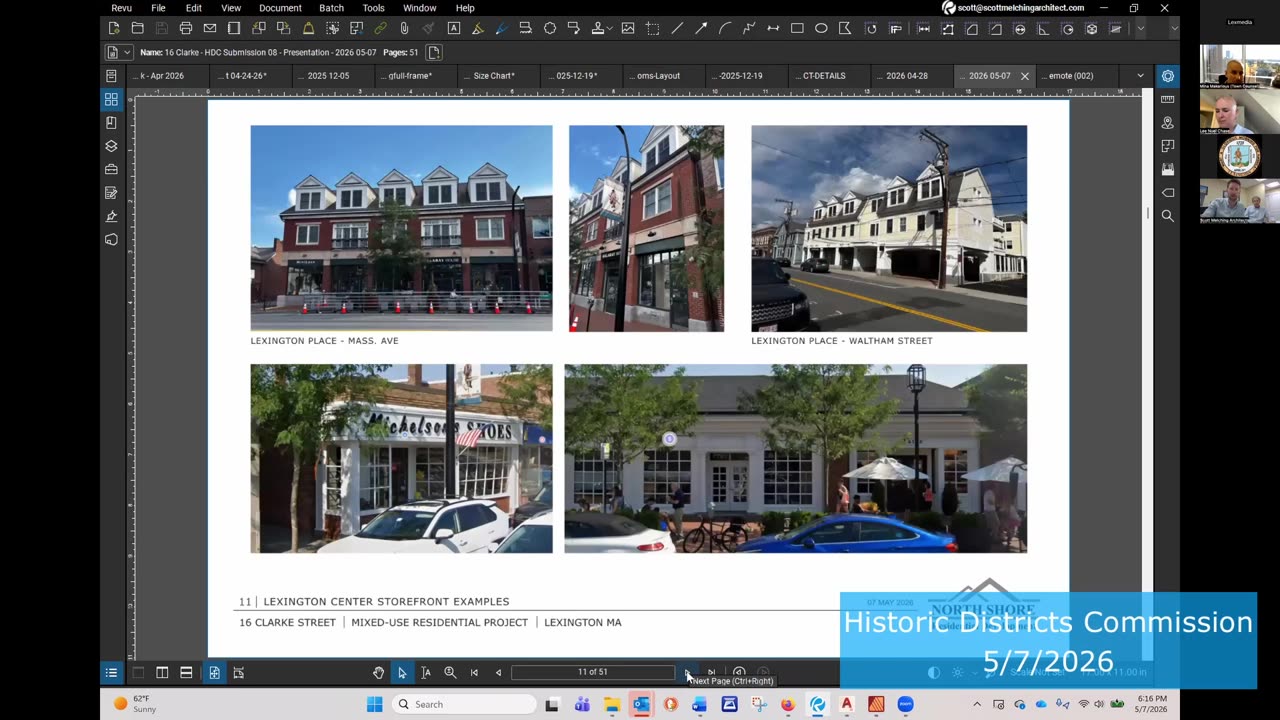Screen dimensions: 1280x720
Task: Open the Document menu
Action: (x=280, y=8)
